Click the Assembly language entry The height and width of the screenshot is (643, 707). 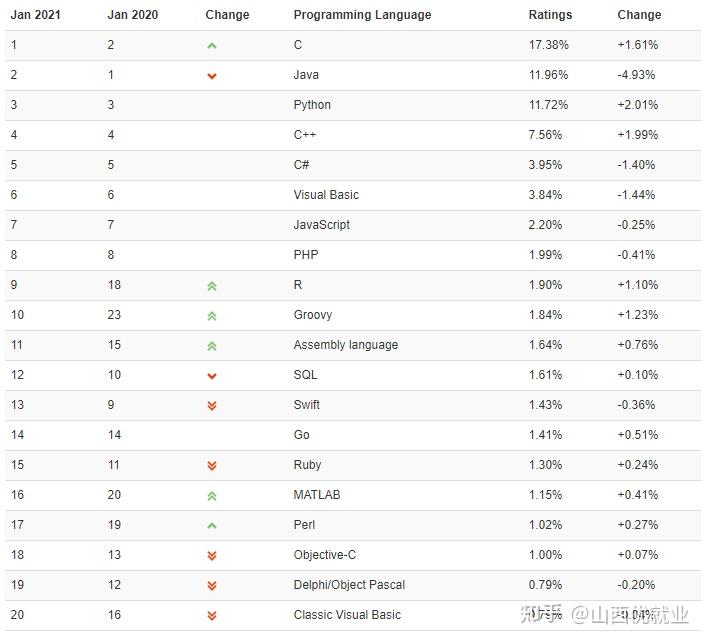point(345,345)
